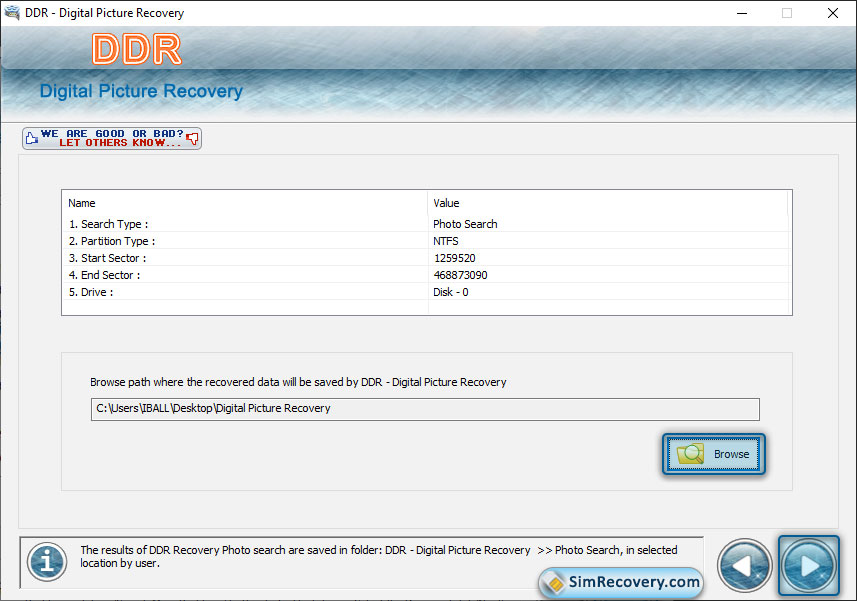Open the SimRecovery.com link

pos(621,582)
